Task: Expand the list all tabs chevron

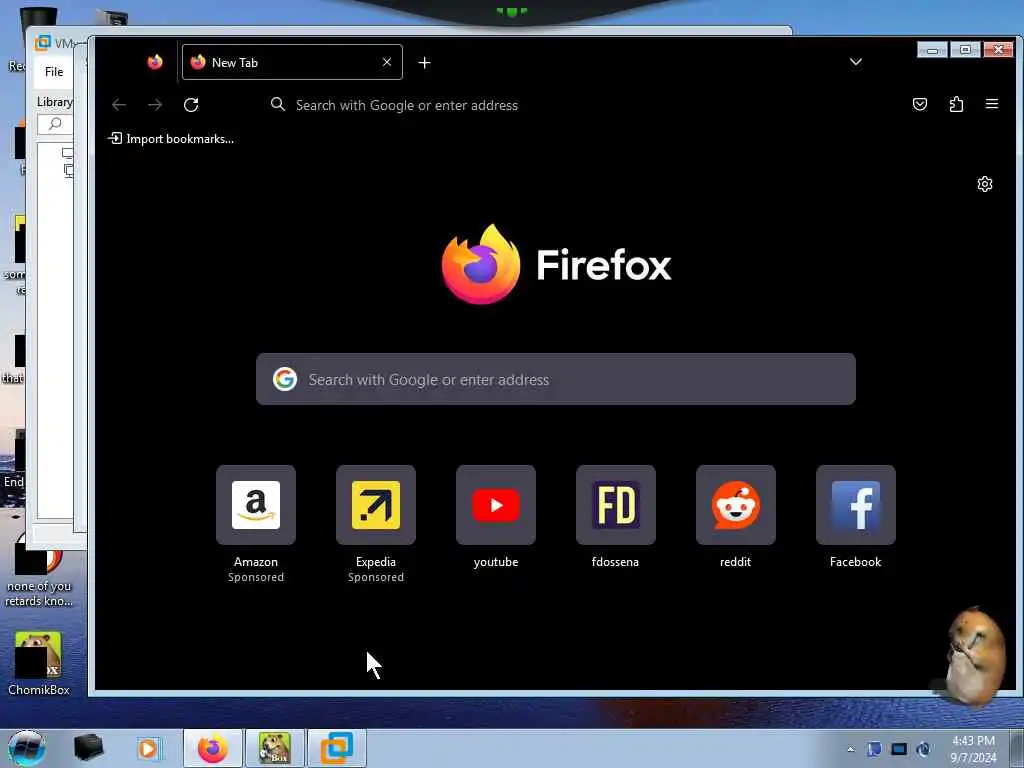Action: pyautogui.click(x=856, y=62)
